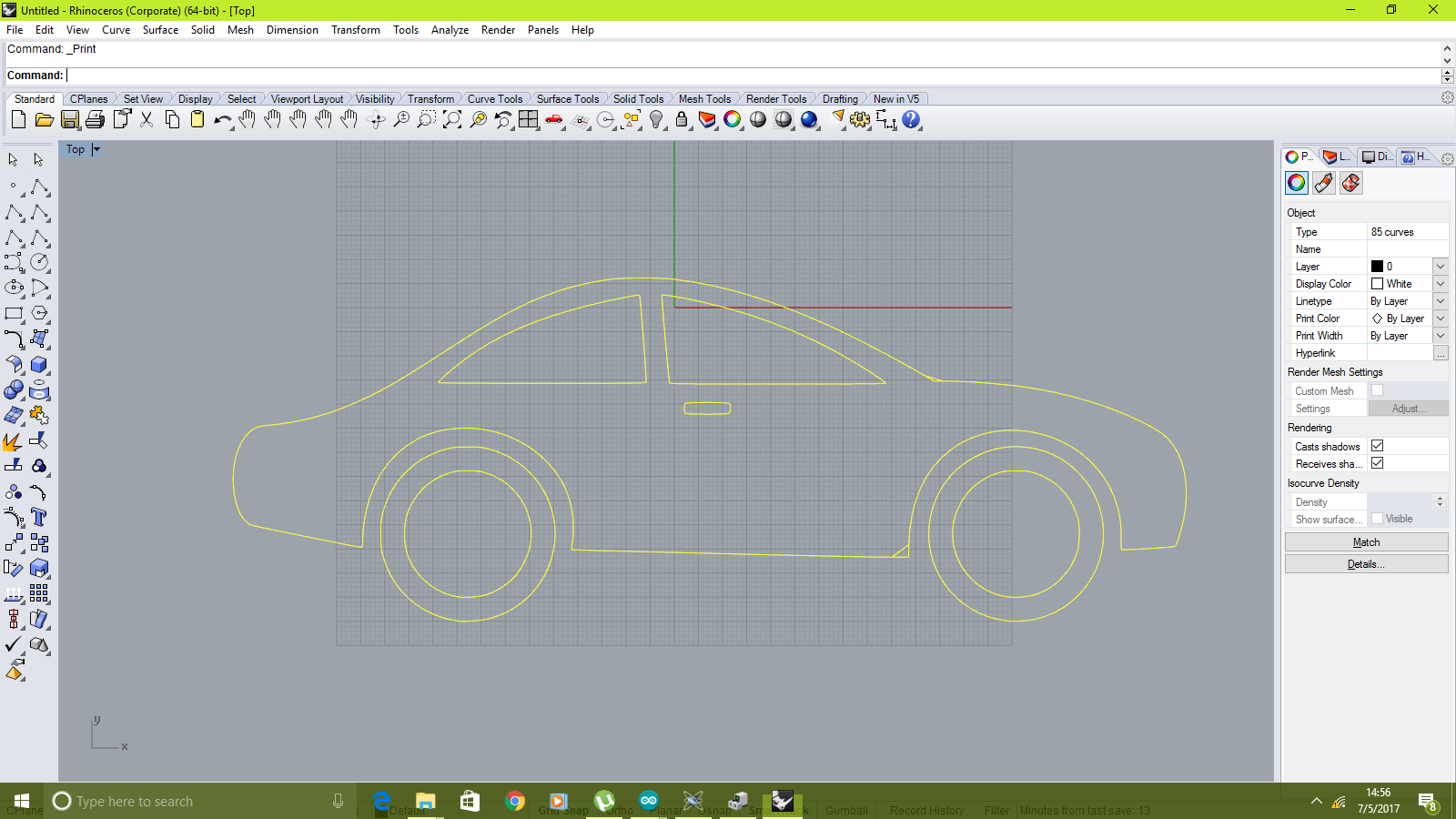The image size is (1456, 819).
Task: Click the Details... button
Action: click(1366, 564)
